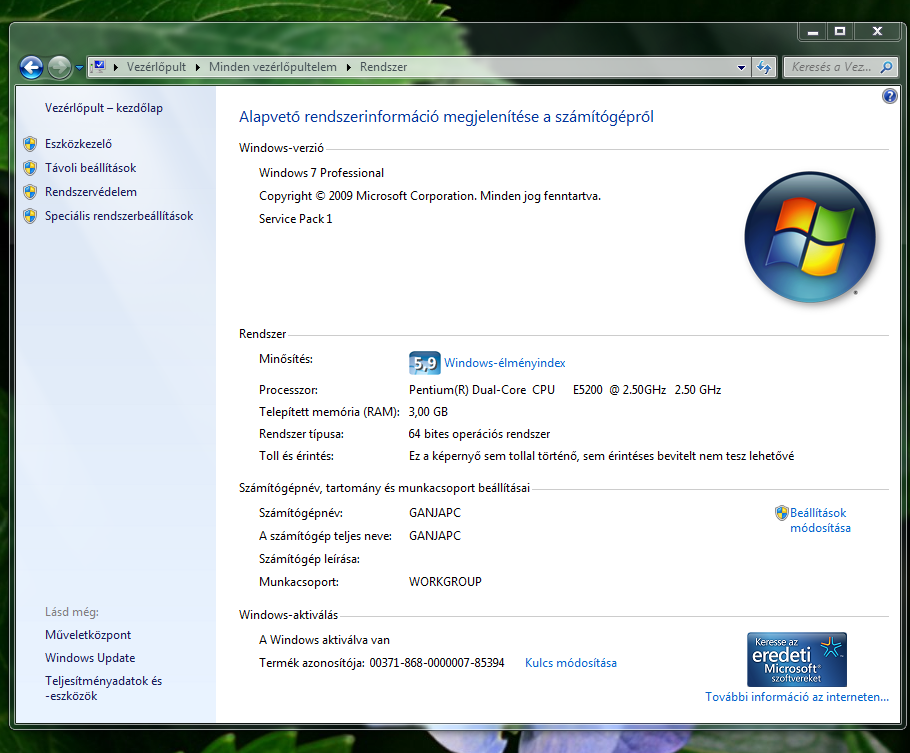Open Távoli beállítások link
910x753 pixels.
(x=91, y=168)
